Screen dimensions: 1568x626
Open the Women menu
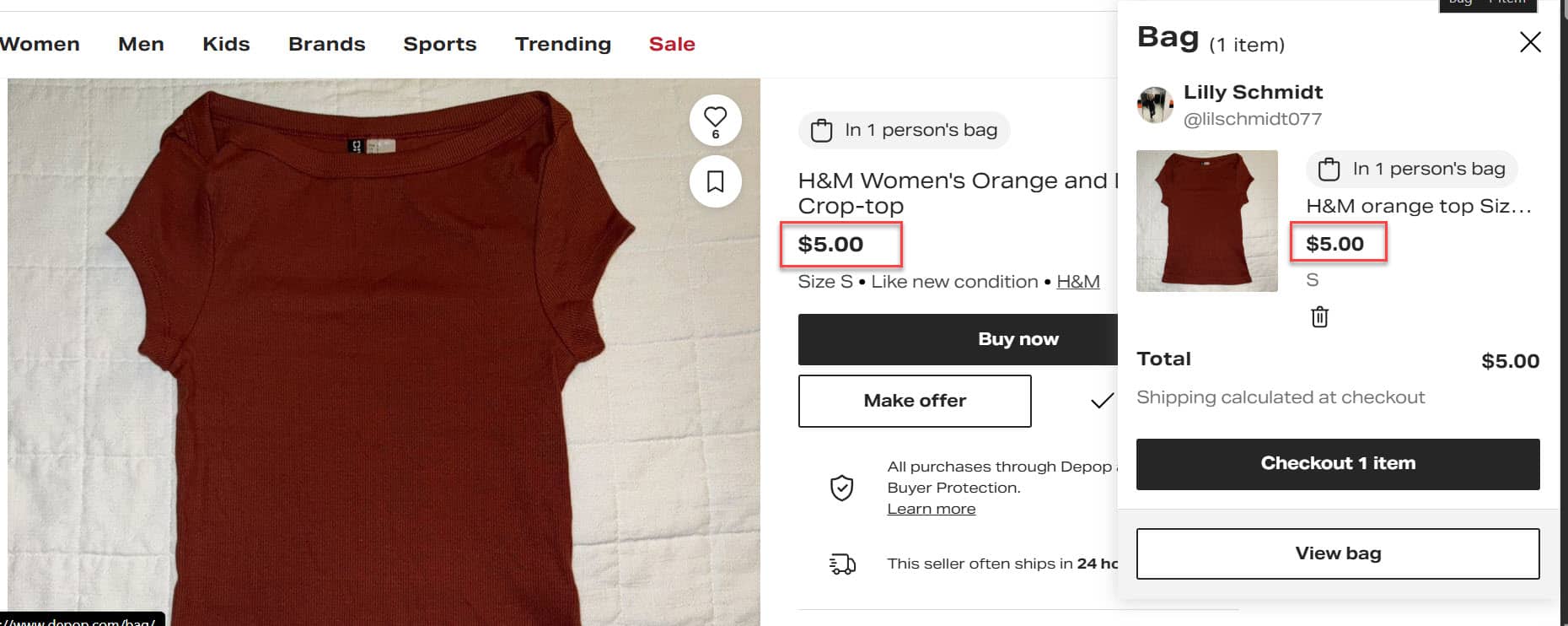click(x=40, y=44)
